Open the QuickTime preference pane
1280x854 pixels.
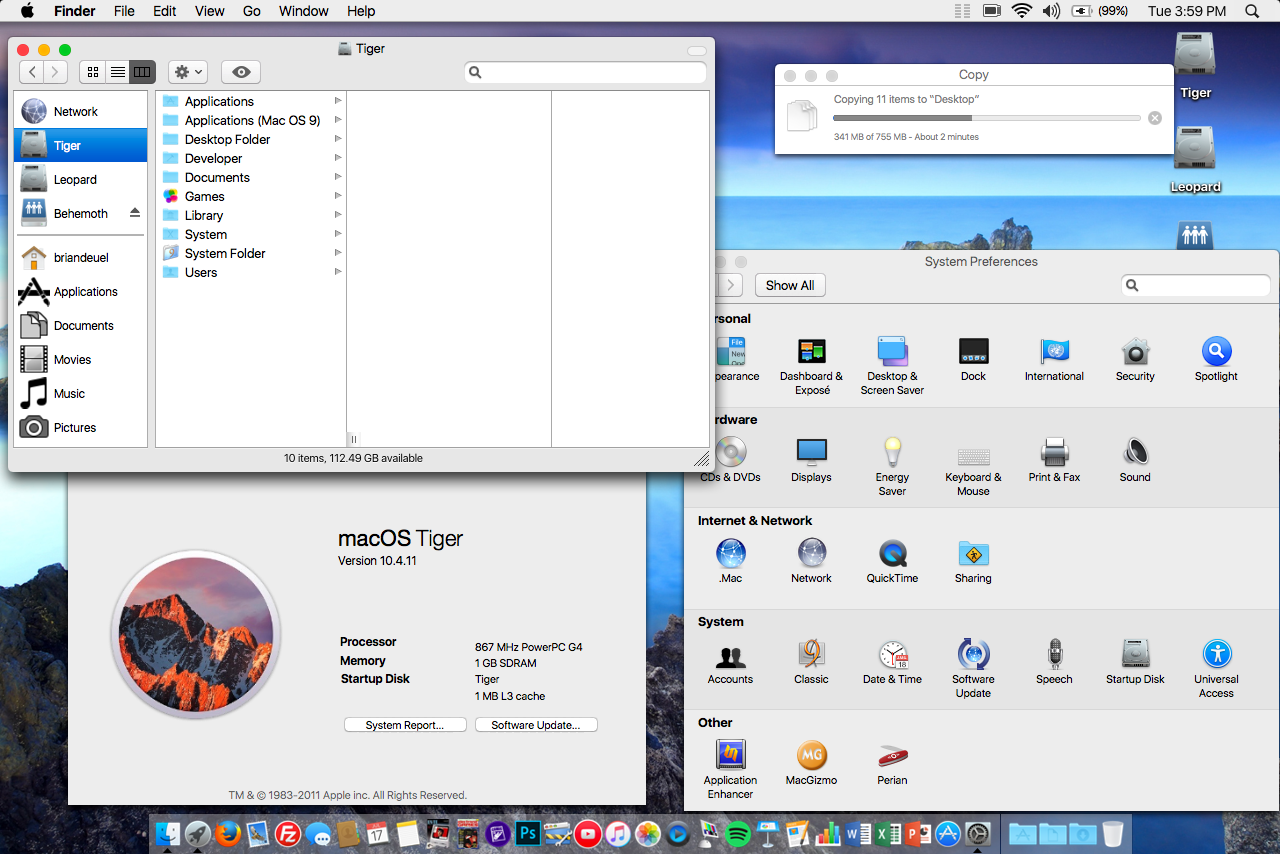892,553
